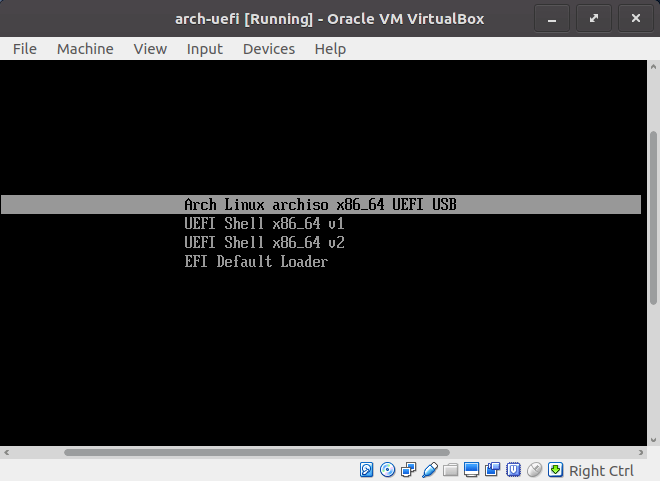Click the CPU virtualization status icon

click(x=514, y=470)
